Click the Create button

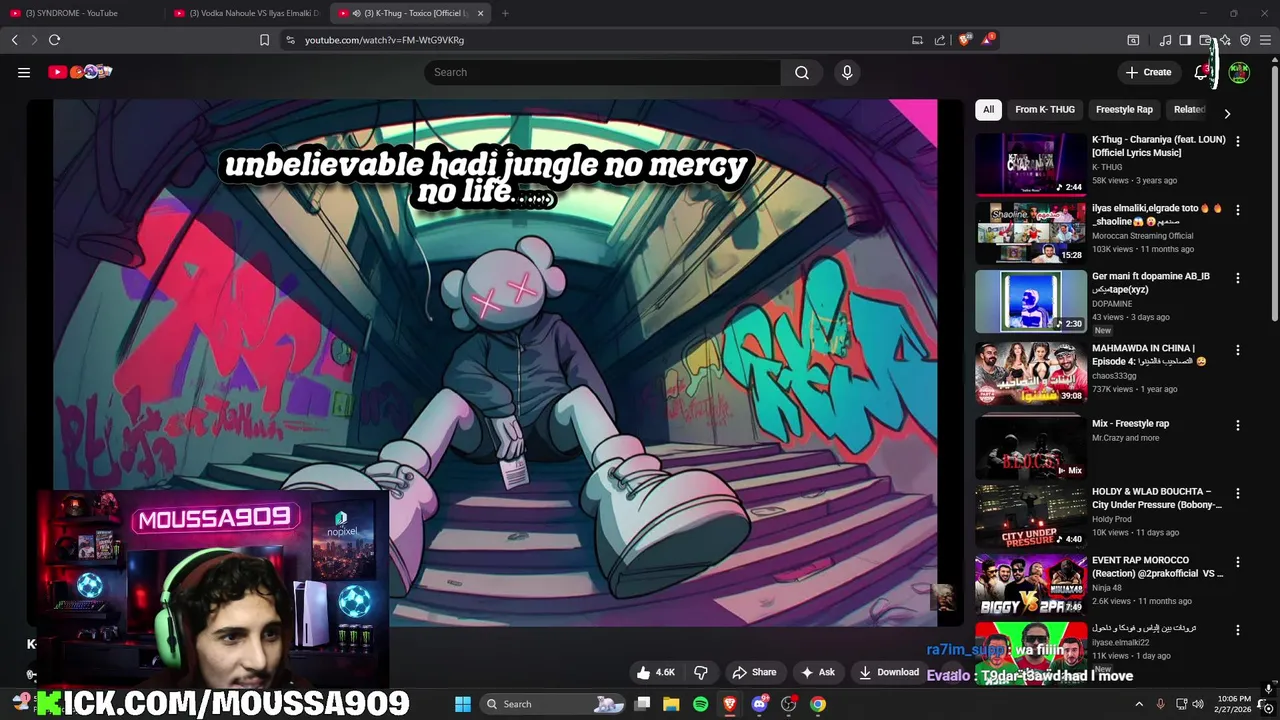click(1148, 72)
